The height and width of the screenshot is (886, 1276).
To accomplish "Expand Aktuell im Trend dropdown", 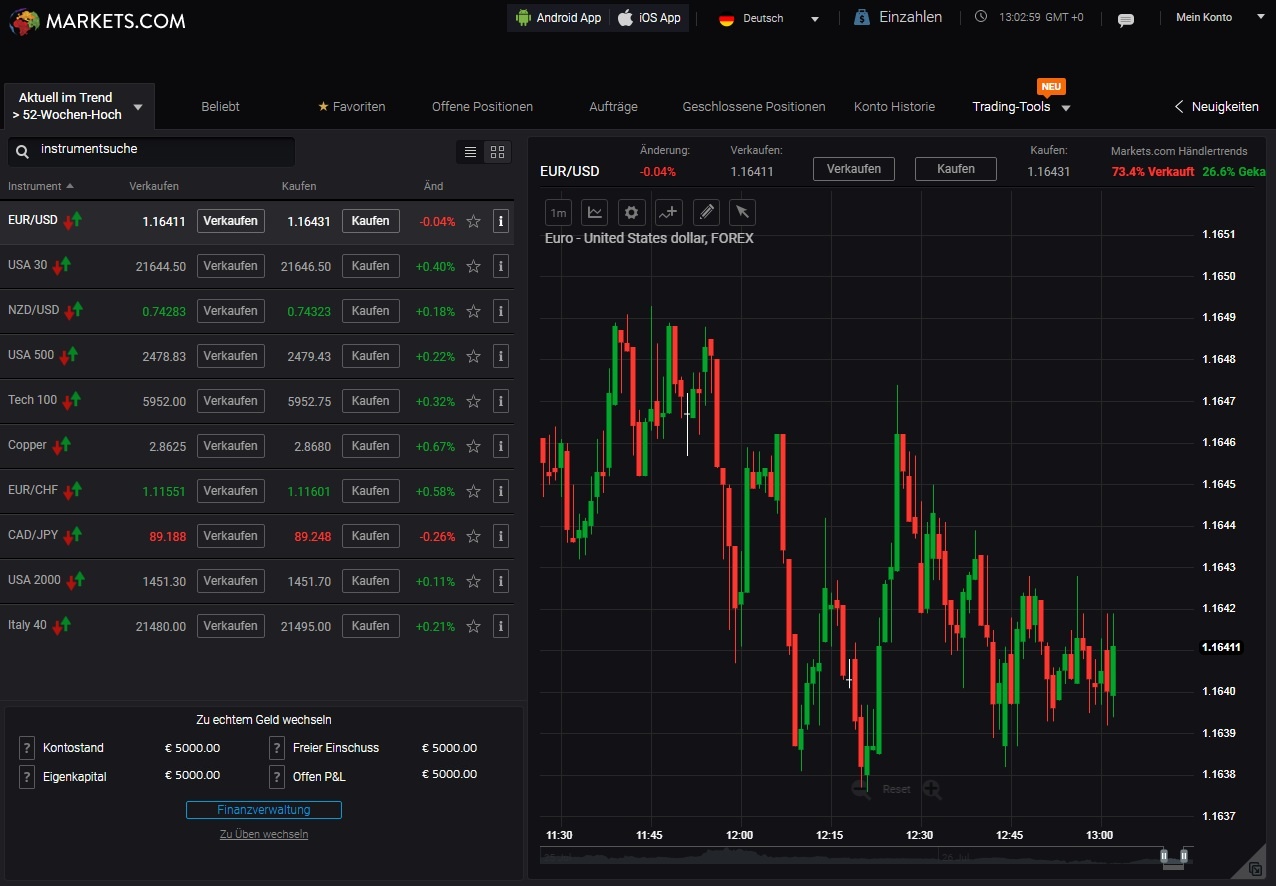I will click(x=79, y=106).
